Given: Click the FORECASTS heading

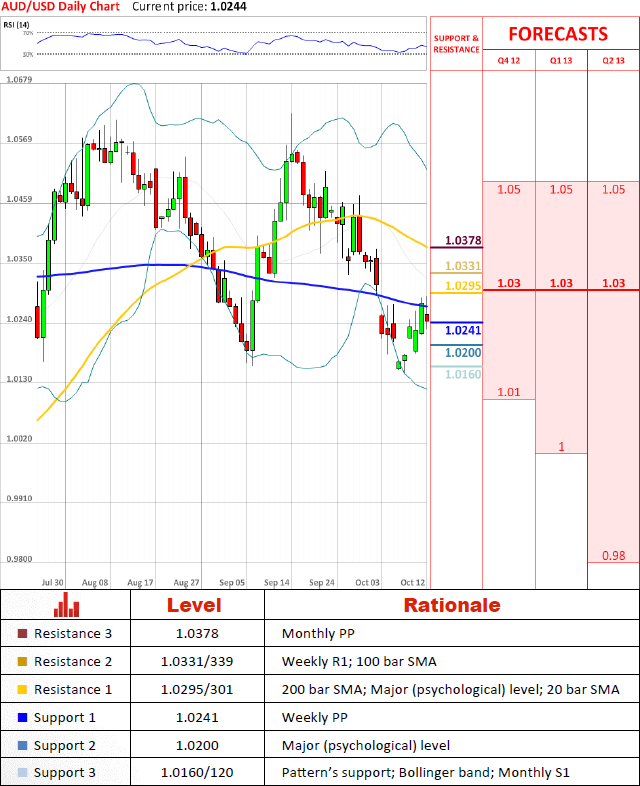Looking at the screenshot, I should [557, 34].
